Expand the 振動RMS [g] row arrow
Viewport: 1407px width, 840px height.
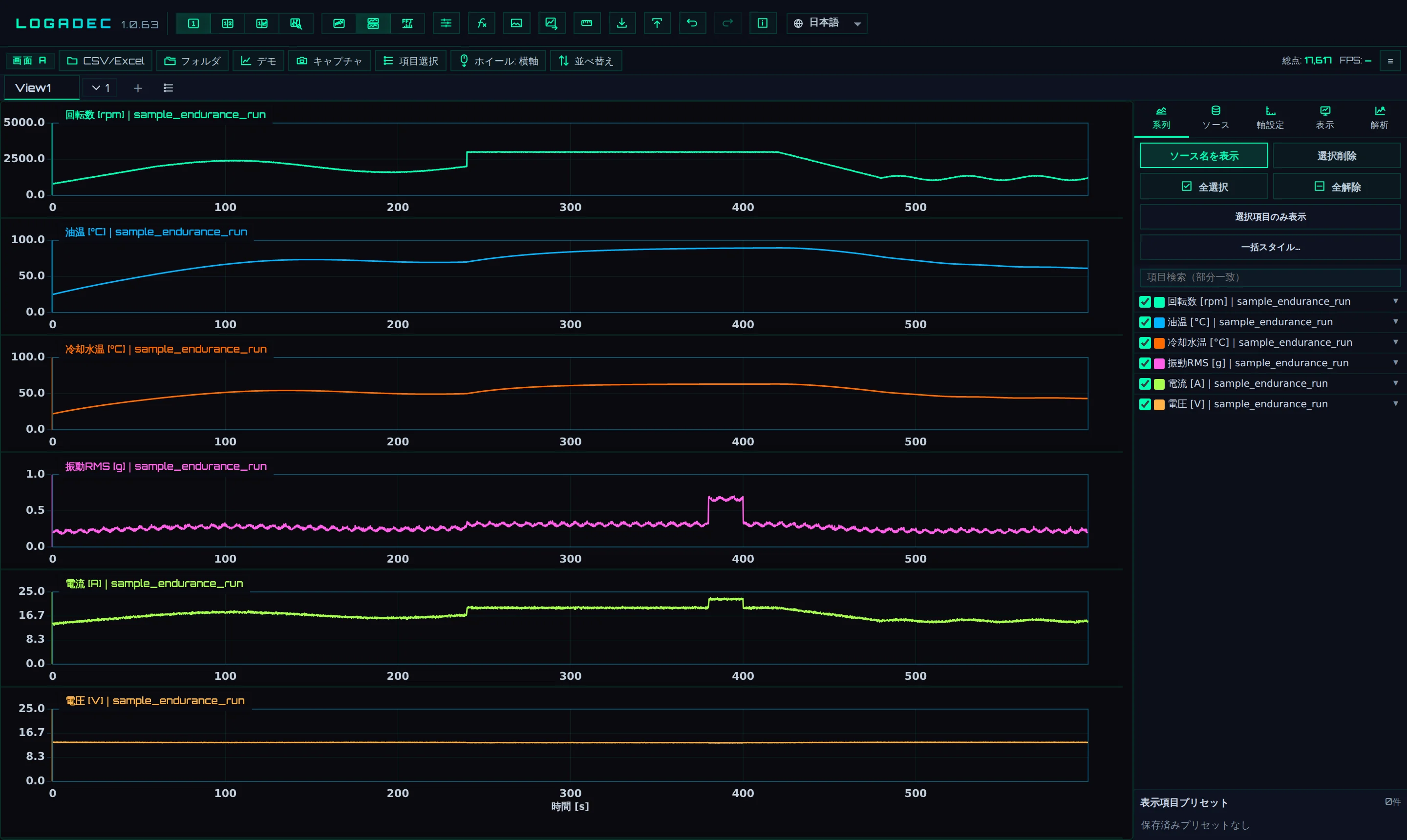(1395, 362)
